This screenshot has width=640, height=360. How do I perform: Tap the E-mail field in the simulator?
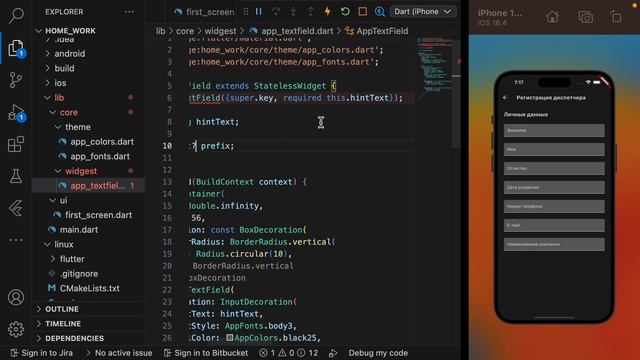pyautogui.click(x=554, y=225)
